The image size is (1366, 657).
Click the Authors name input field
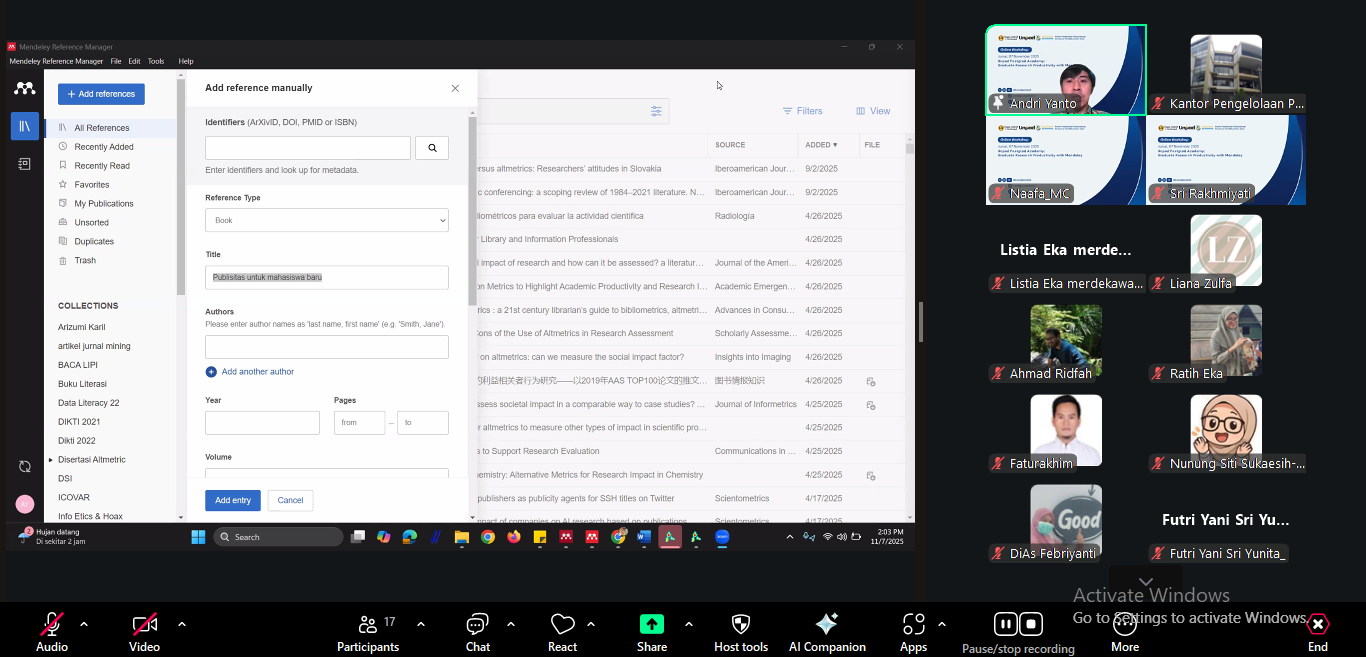(327, 347)
